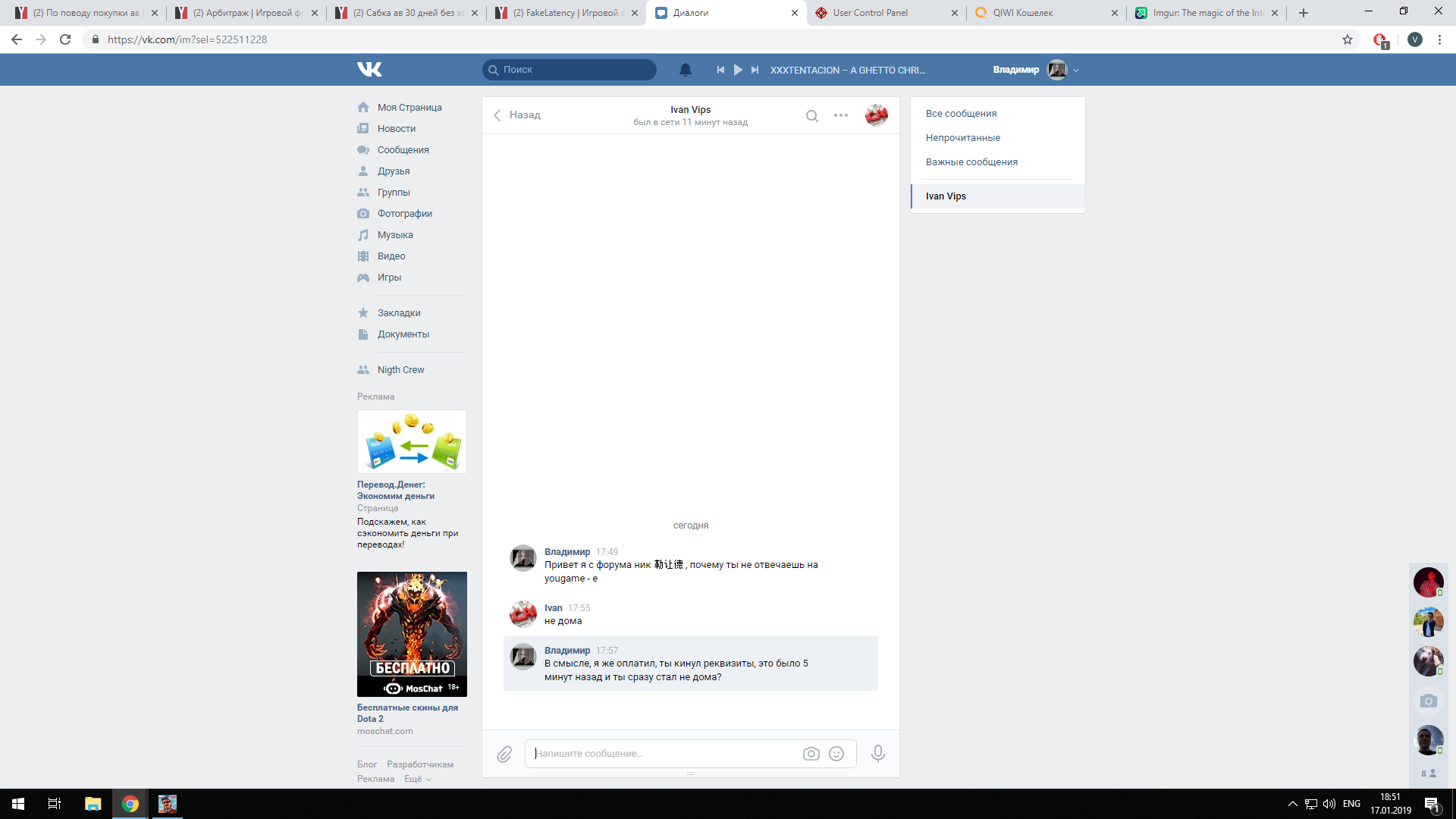Bookmark page with the star icon
The height and width of the screenshot is (819, 1456).
tap(1347, 40)
